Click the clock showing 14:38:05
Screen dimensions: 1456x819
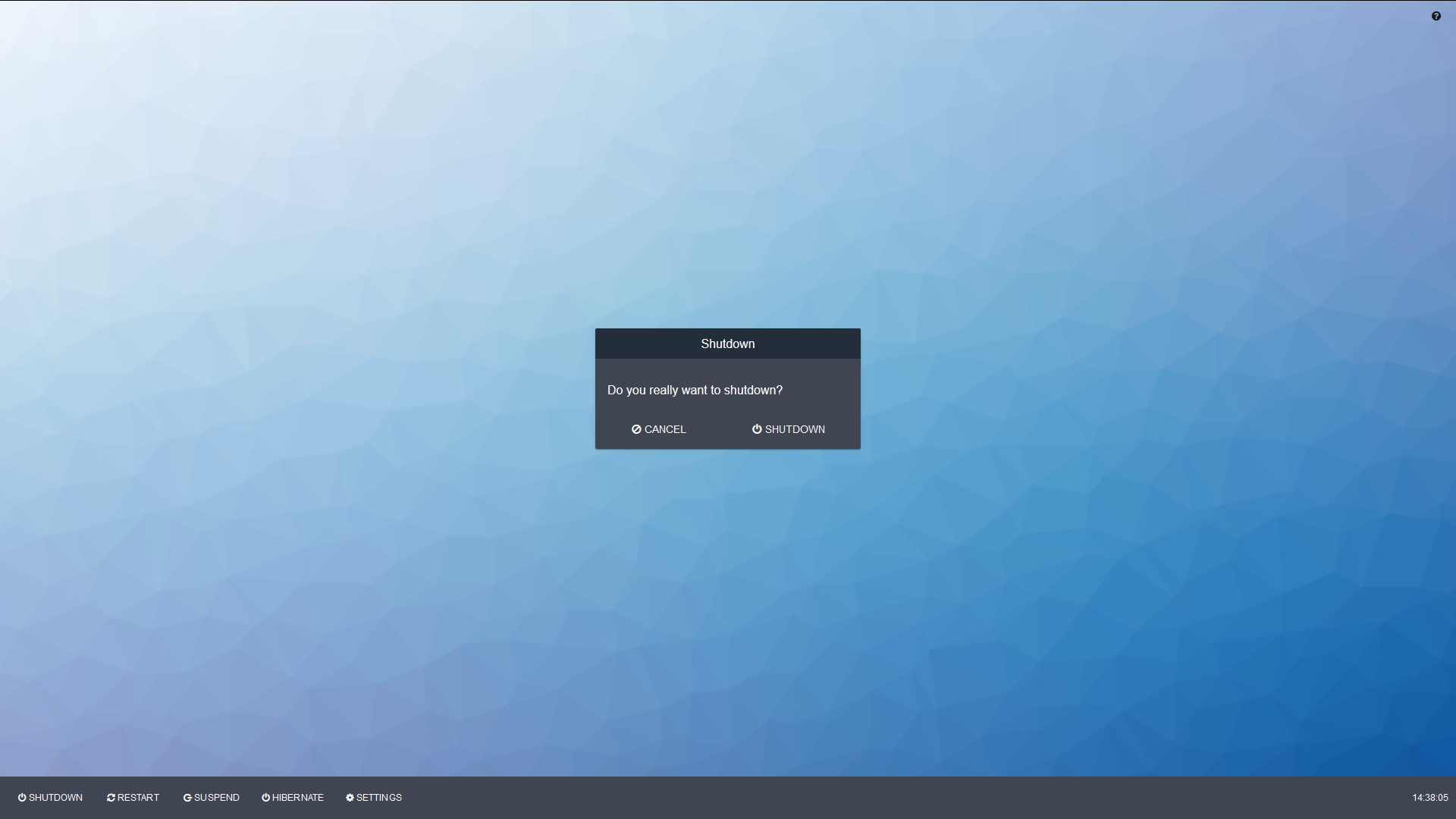click(1429, 798)
